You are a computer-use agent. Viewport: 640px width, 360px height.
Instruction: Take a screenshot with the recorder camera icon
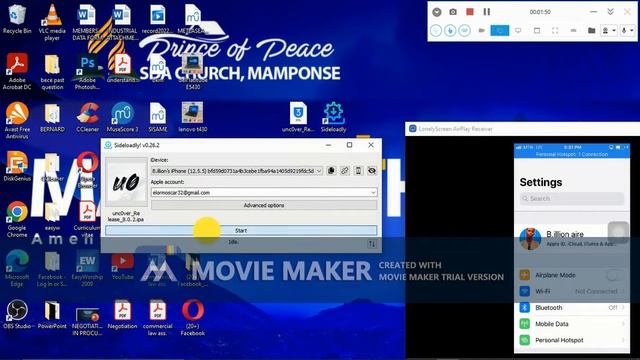453,12
